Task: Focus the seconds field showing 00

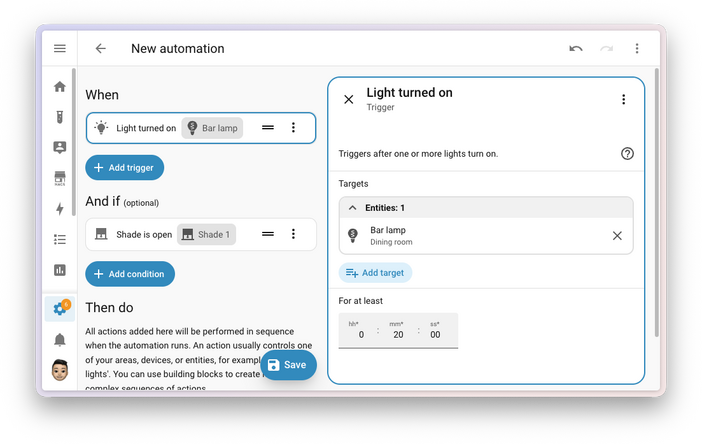Action: pyautogui.click(x=435, y=330)
